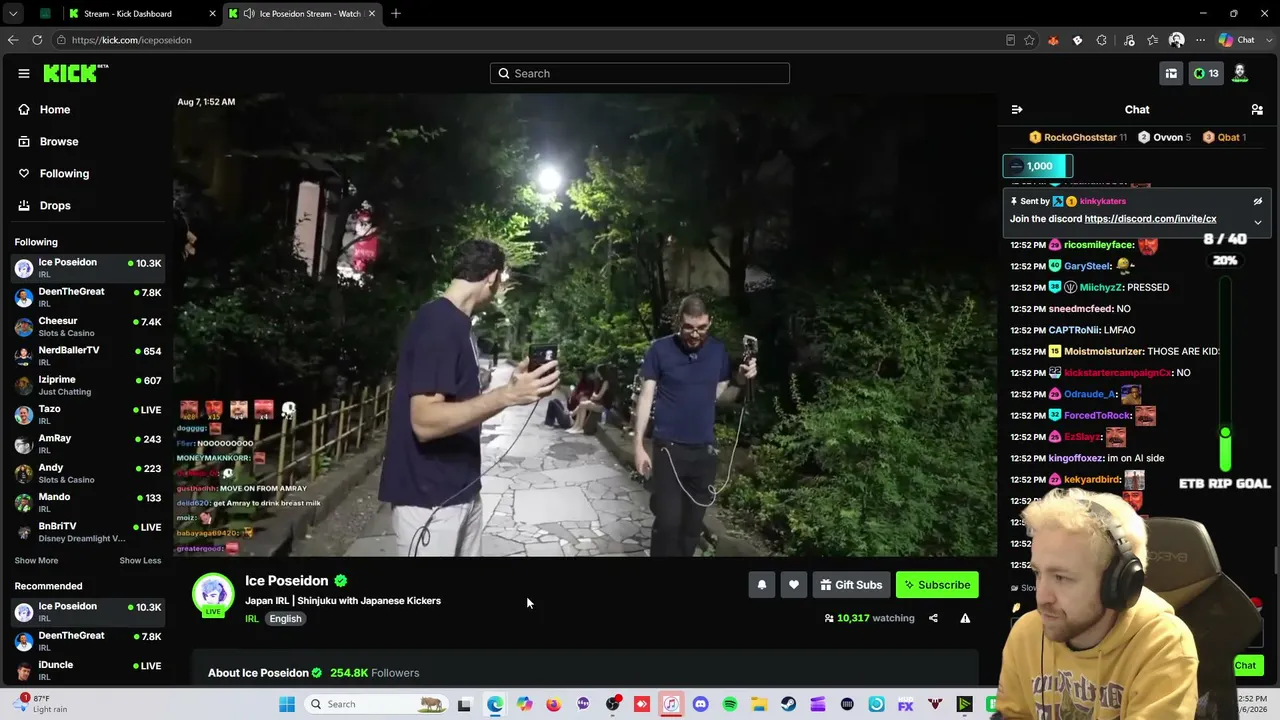Open browser settings and more menu
The image size is (1280, 720).
pos(1200,40)
